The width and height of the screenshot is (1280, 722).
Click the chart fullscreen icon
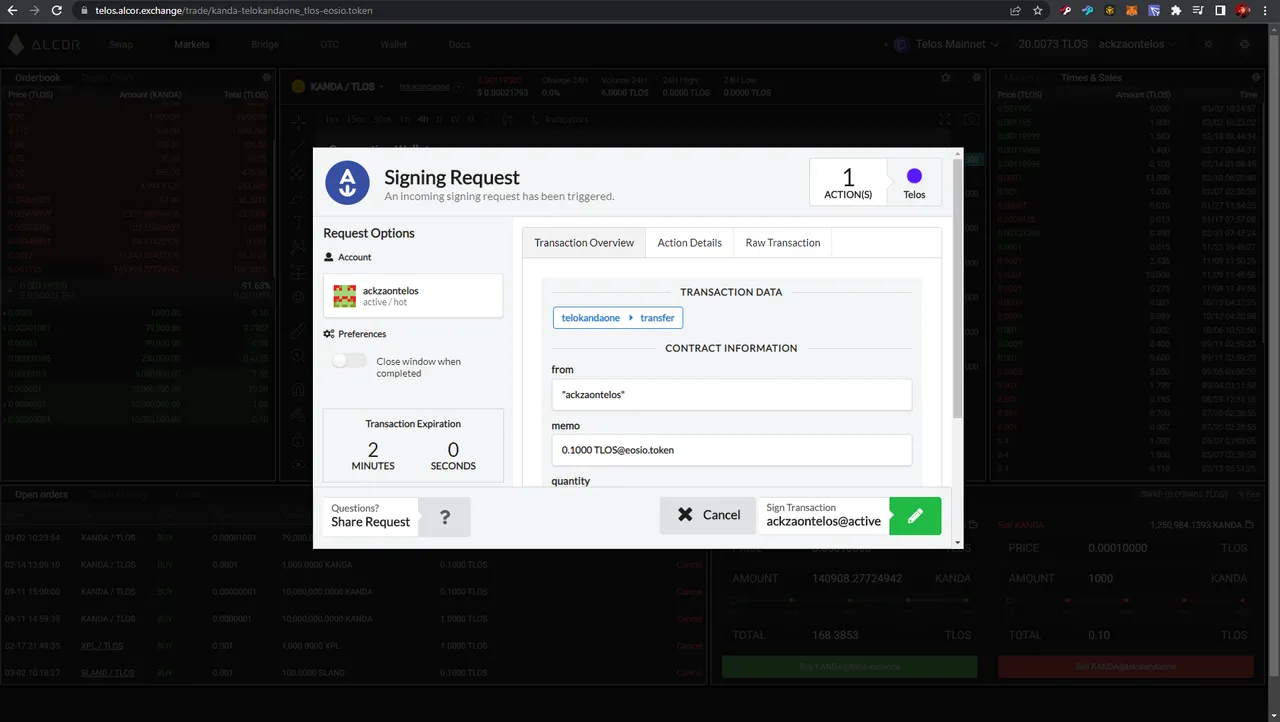(x=945, y=119)
